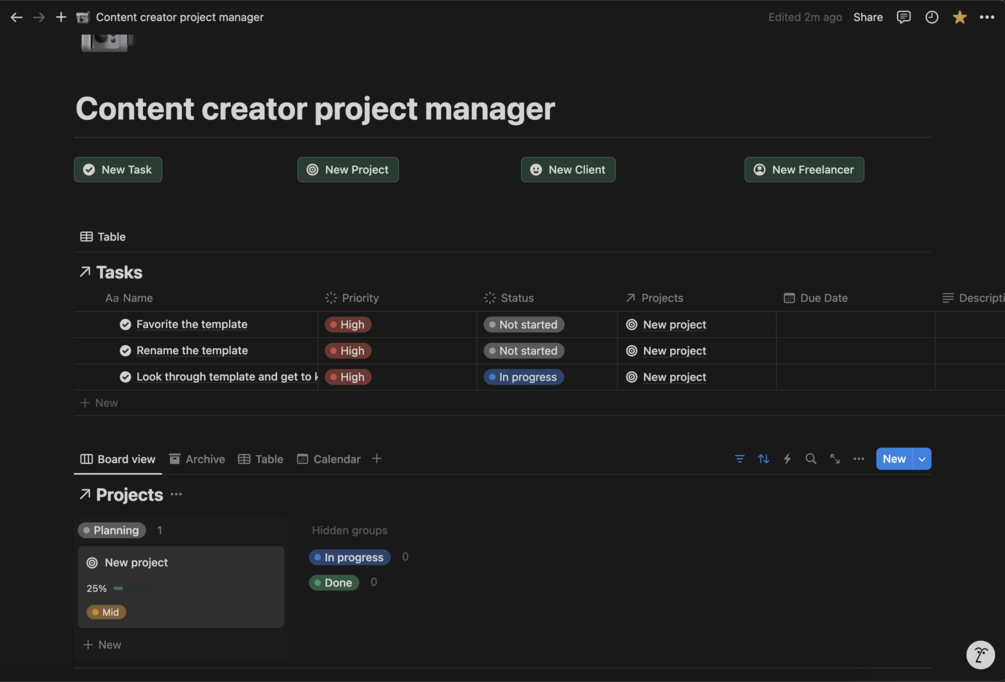This screenshot has height=682, width=1005.
Task: Mark 'Favorite the template' task complete
Action: [x=124, y=324]
